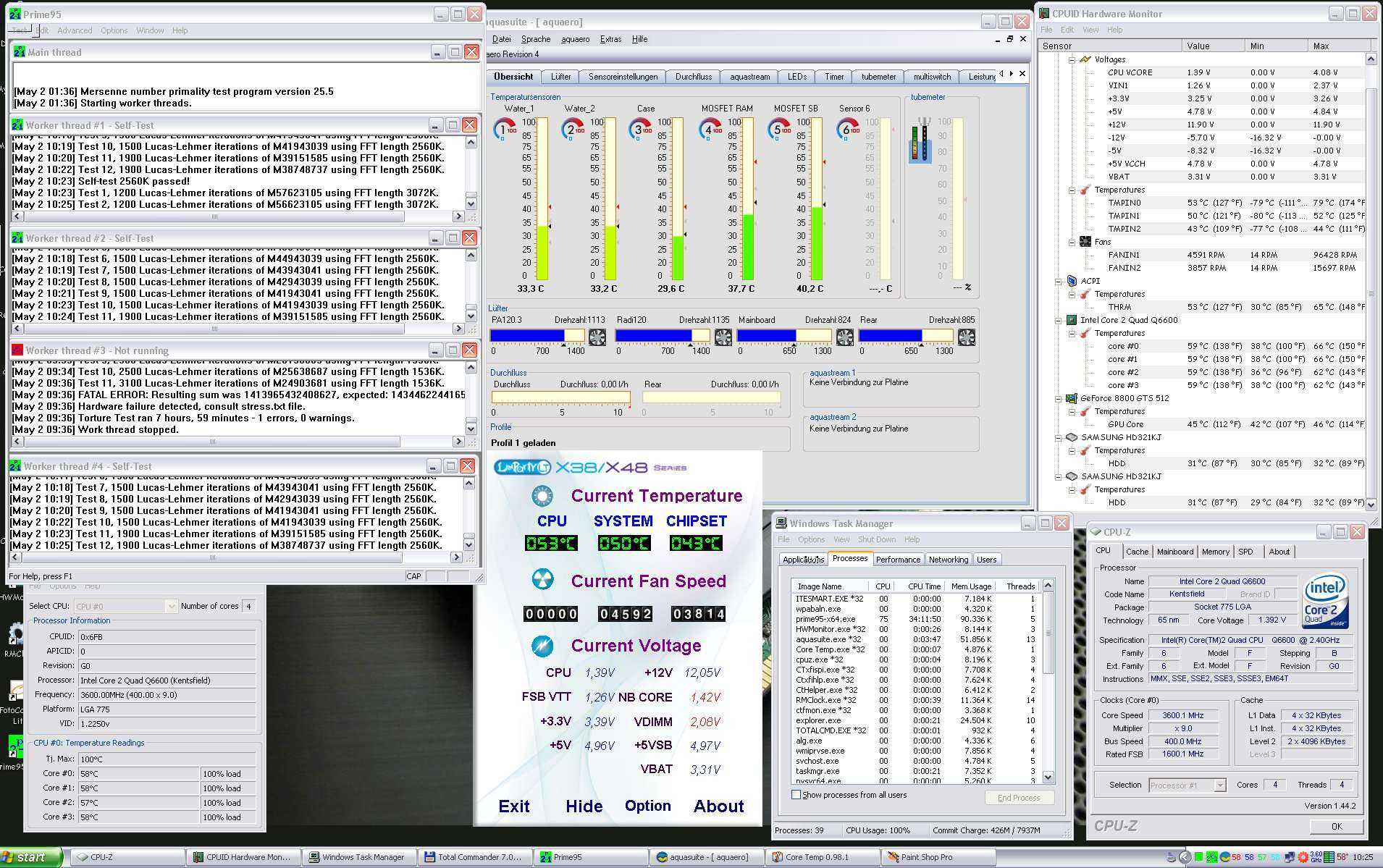Click the Fans node icon in Hardware Monitor
Screen dimensions: 1383x868
coord(1085,242)
